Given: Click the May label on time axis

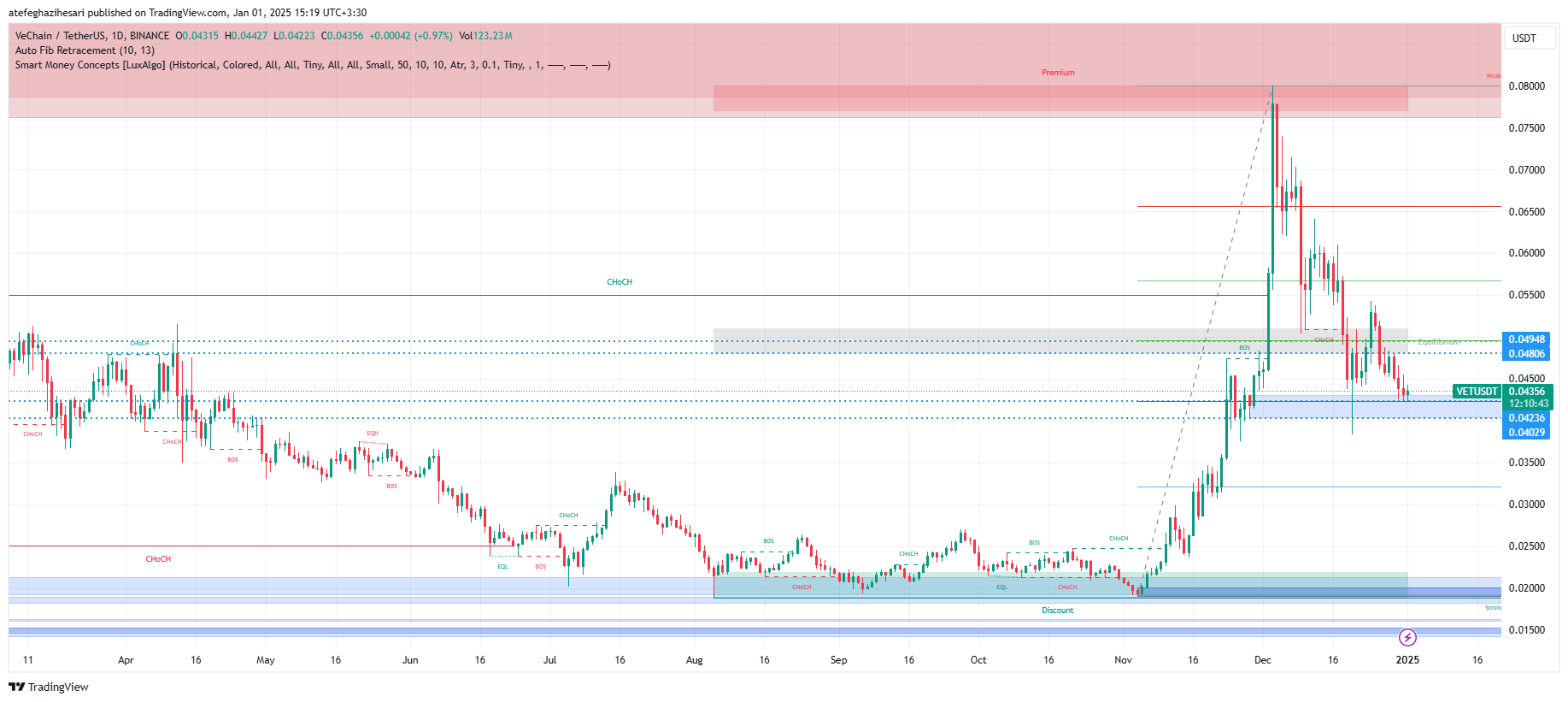Looking at the screenshot, I should [x=266, y=660].
